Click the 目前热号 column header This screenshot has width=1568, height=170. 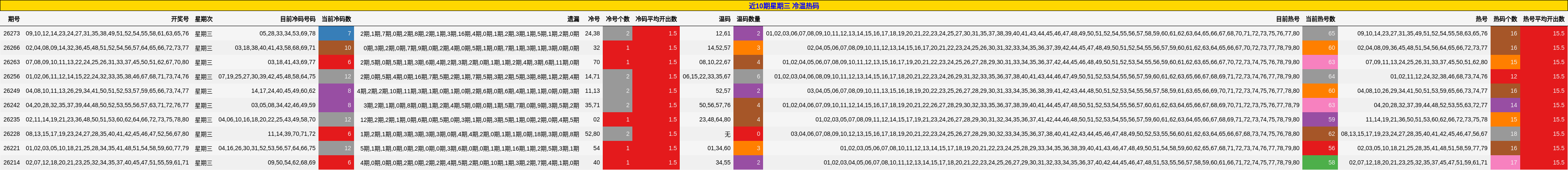1288,19
